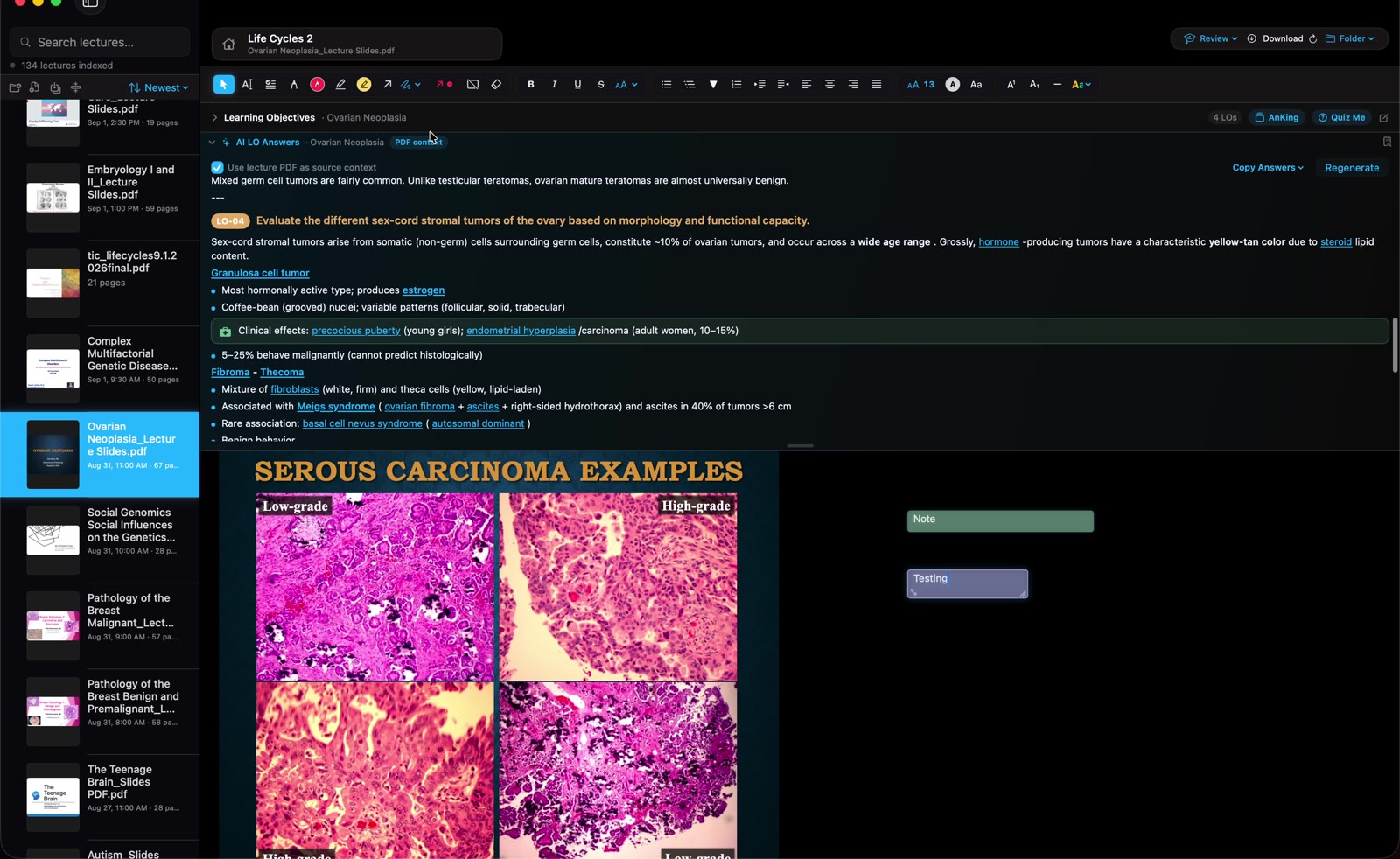The image size is (1400, 859).
Task: Toggle underline formatting
Action: (x=577, y=85)
